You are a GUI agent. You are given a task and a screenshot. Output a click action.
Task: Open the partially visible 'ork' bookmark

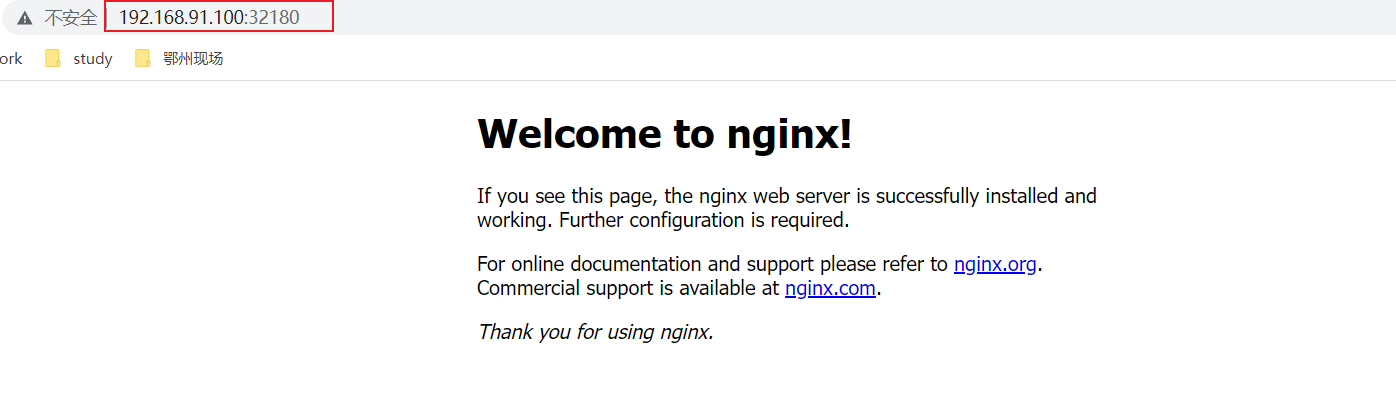[11, 59]
